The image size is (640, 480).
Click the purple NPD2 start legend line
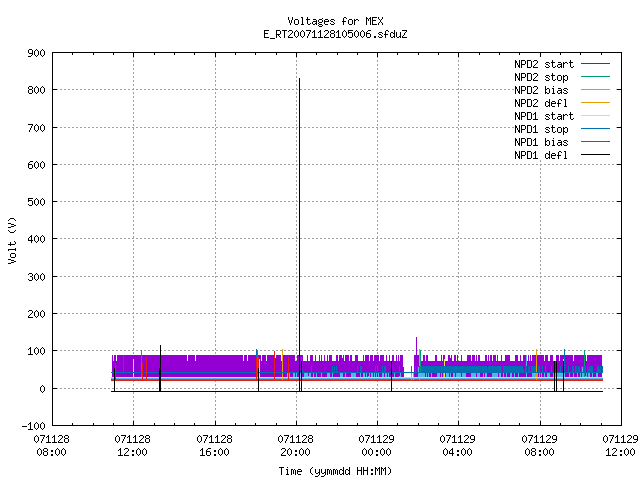pyautogui.click(x=596, y=64)
